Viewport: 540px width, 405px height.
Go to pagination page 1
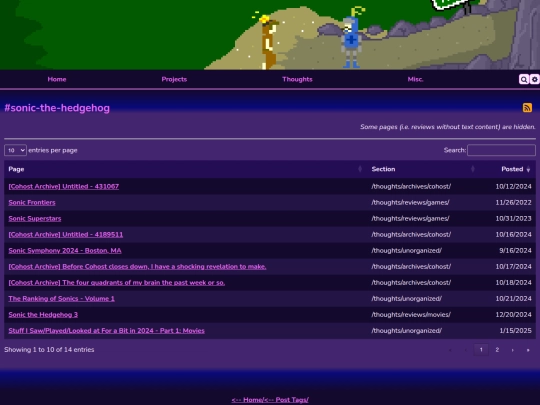[x=481, y=350]
